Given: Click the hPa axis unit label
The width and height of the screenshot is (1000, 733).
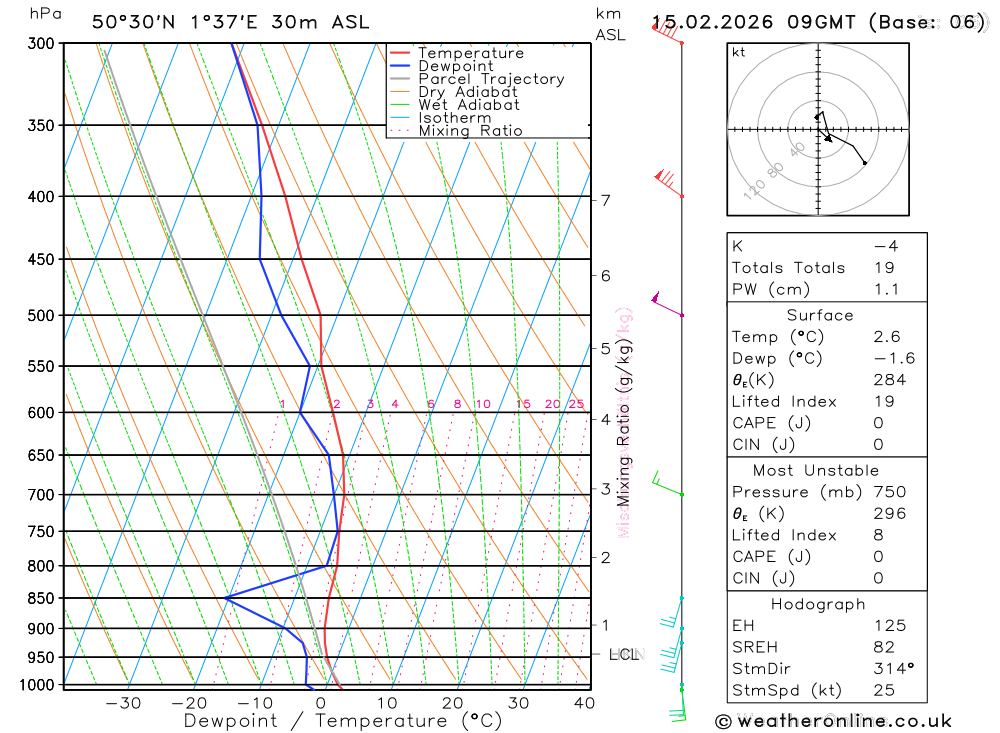Looking at the screenshot, I should coord(45,13).
